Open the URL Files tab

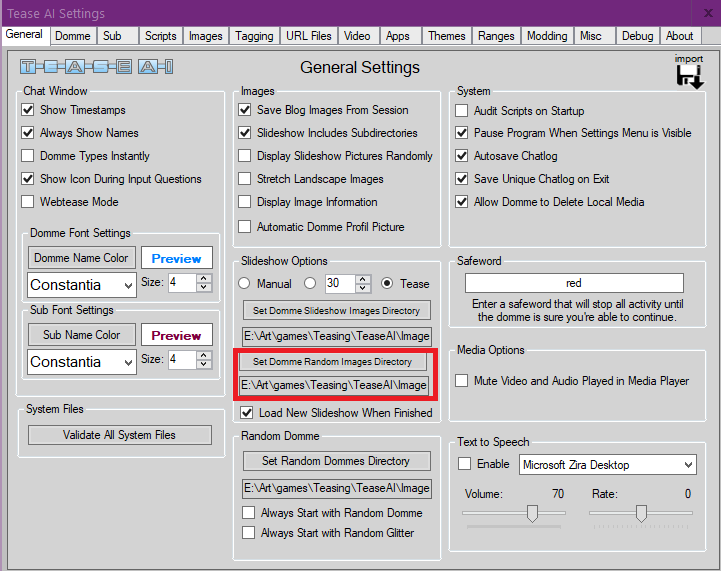click(309, 36)
